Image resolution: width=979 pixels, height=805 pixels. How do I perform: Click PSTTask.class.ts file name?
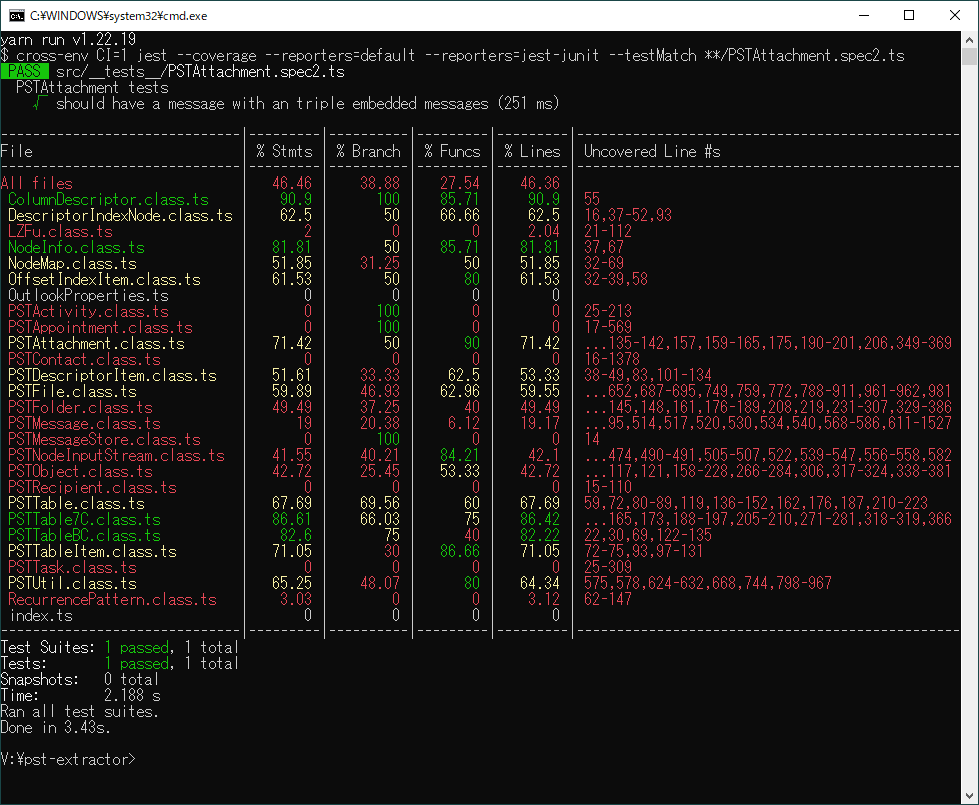(72, 567)
